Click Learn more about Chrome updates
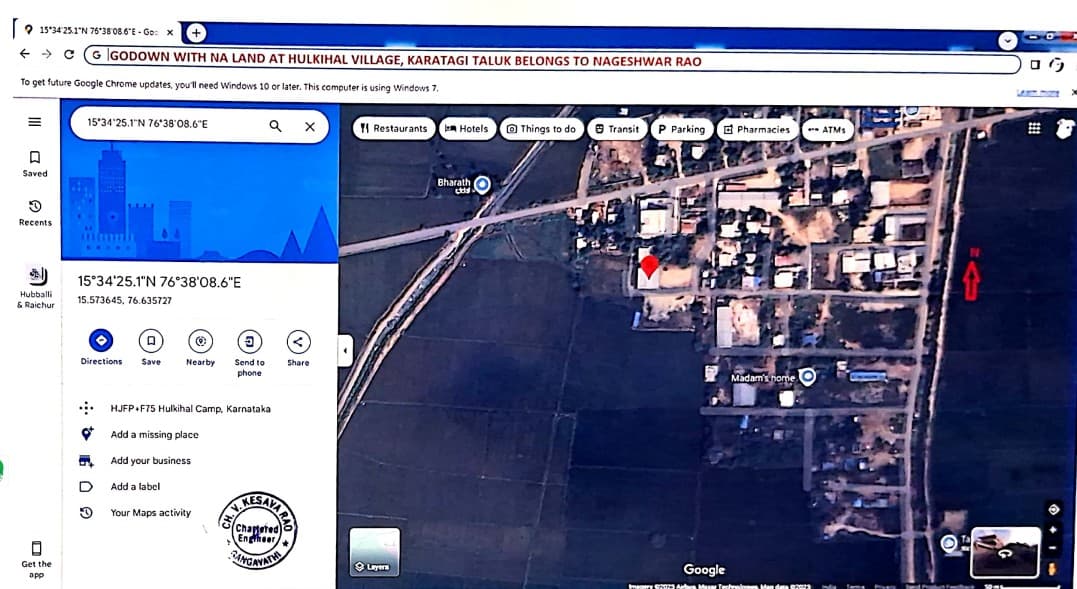The image size is (1077, 589). coord(1037,93)
